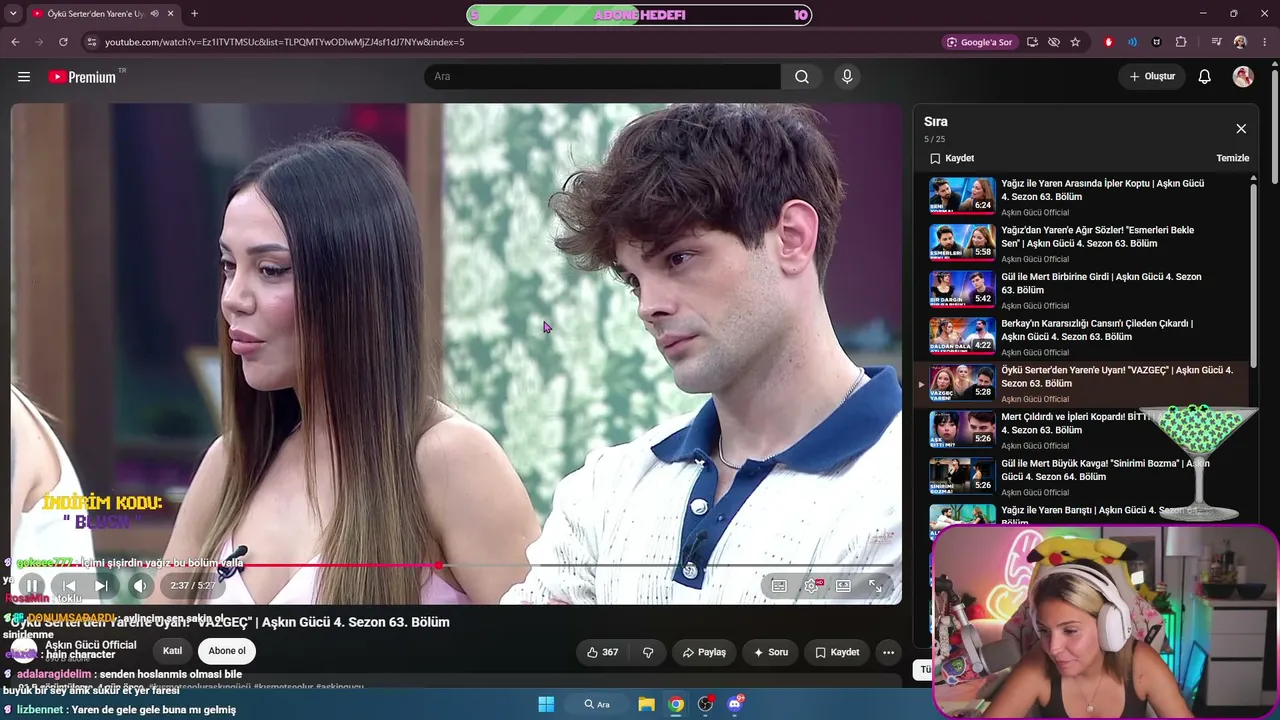Dislike the video with thumbs-down
Screen dimensions: 1280x720
[648, 652]
